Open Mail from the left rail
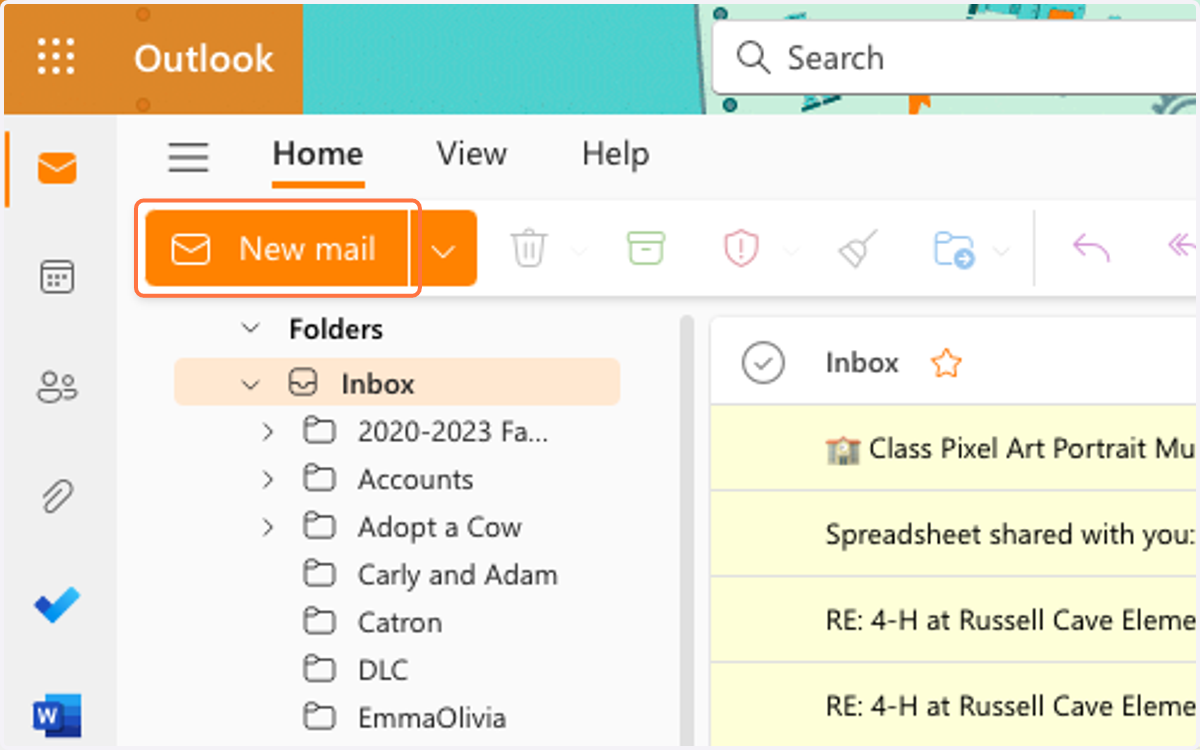Image resolution: width=1200 pixels, height=750 pixels. coord(57,169)
